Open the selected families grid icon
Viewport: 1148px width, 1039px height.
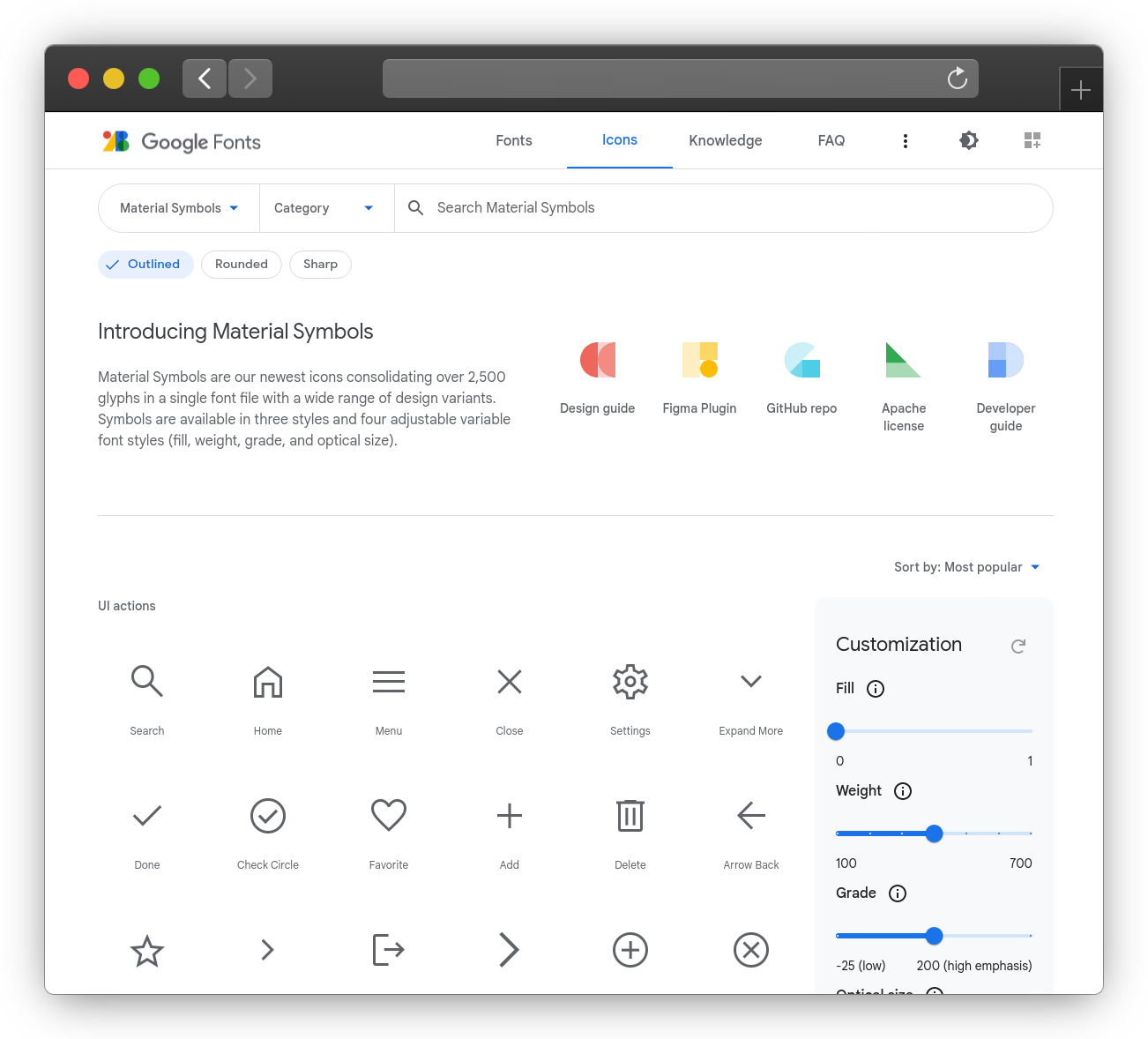pyautogui.click(x=1032, y=140)
